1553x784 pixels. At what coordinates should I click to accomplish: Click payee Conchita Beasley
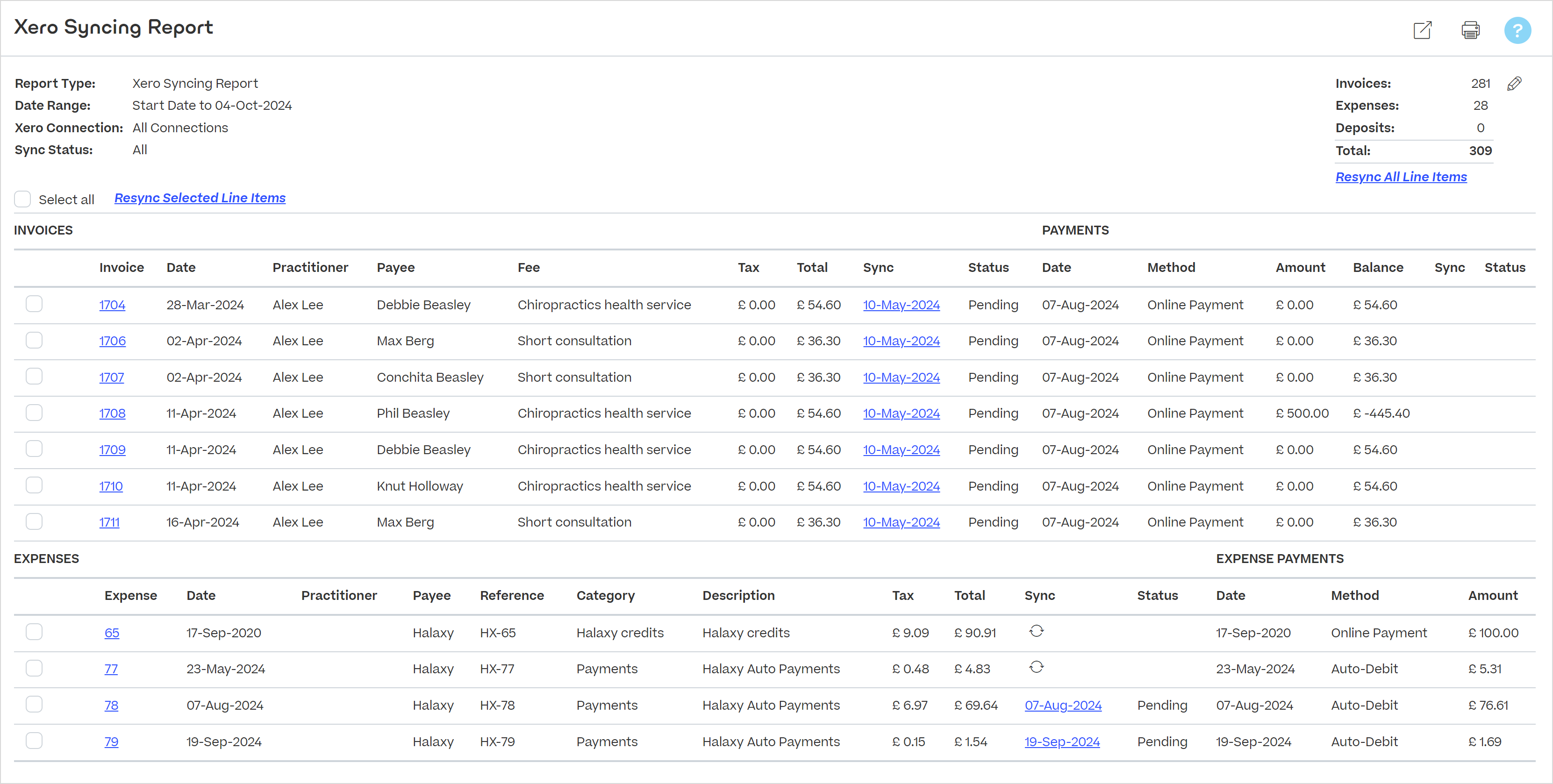click(x=430, y=377)
